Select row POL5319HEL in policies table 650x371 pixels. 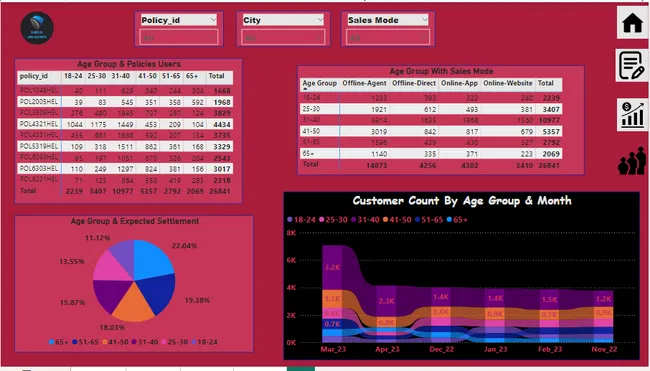tap(125, 146)
